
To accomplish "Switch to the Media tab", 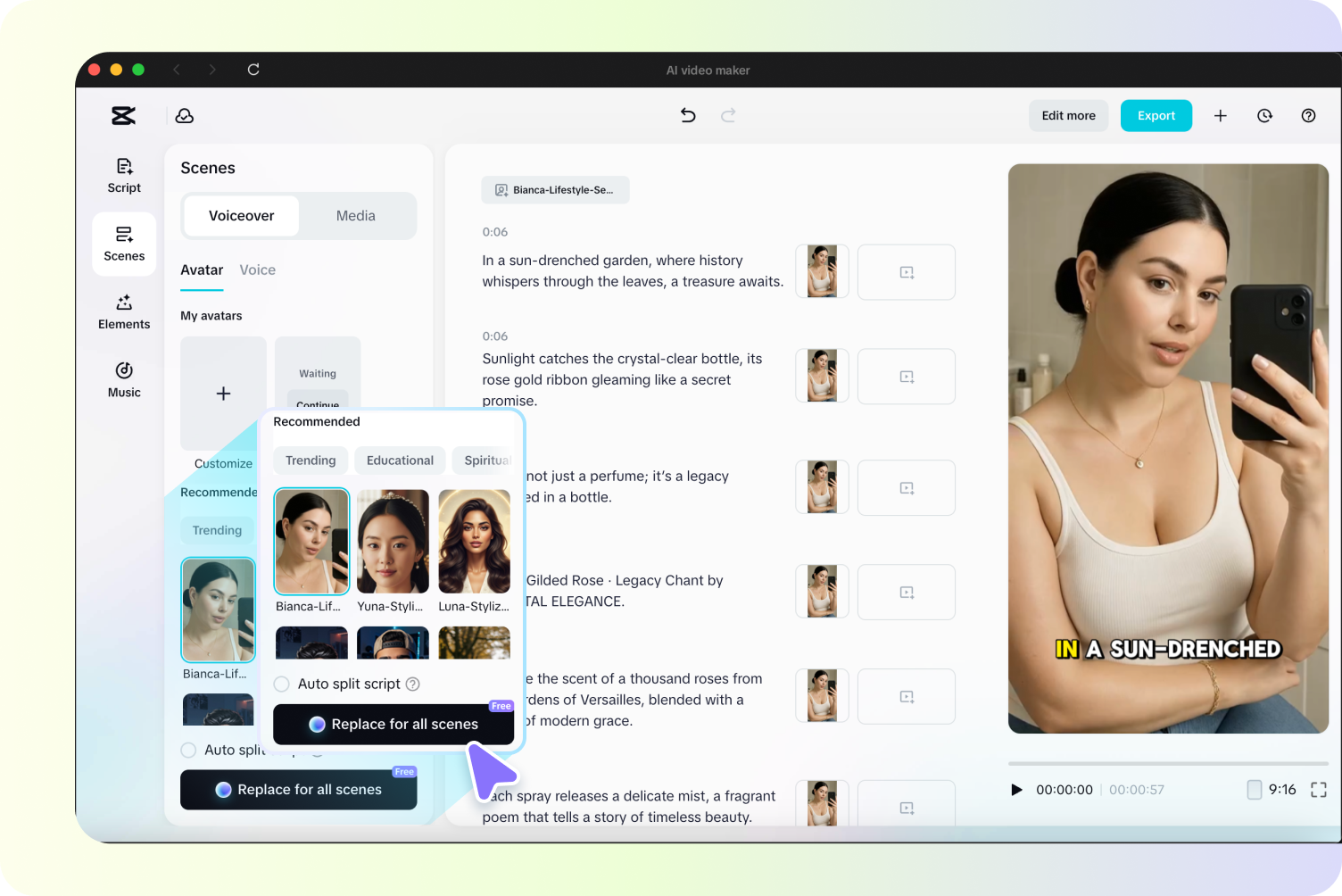I will coord(355,215).
